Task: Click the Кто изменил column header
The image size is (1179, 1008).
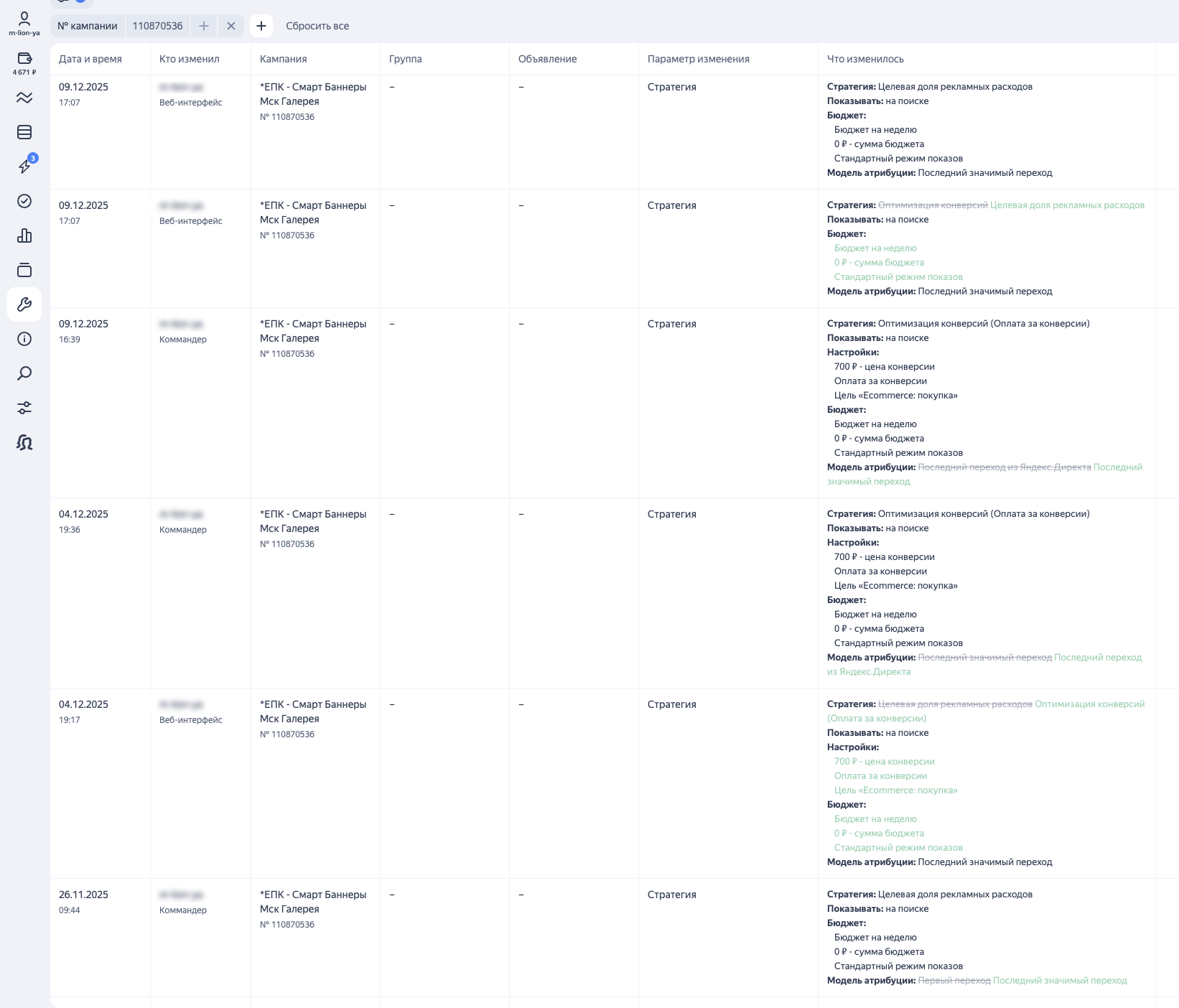Action: (x=190, y=59)
